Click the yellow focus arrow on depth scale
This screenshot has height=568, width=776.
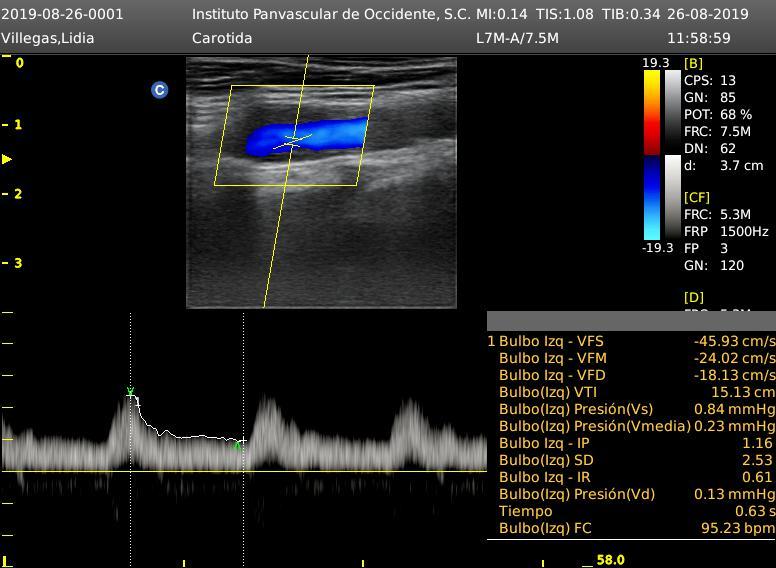[x=7, y=159]
